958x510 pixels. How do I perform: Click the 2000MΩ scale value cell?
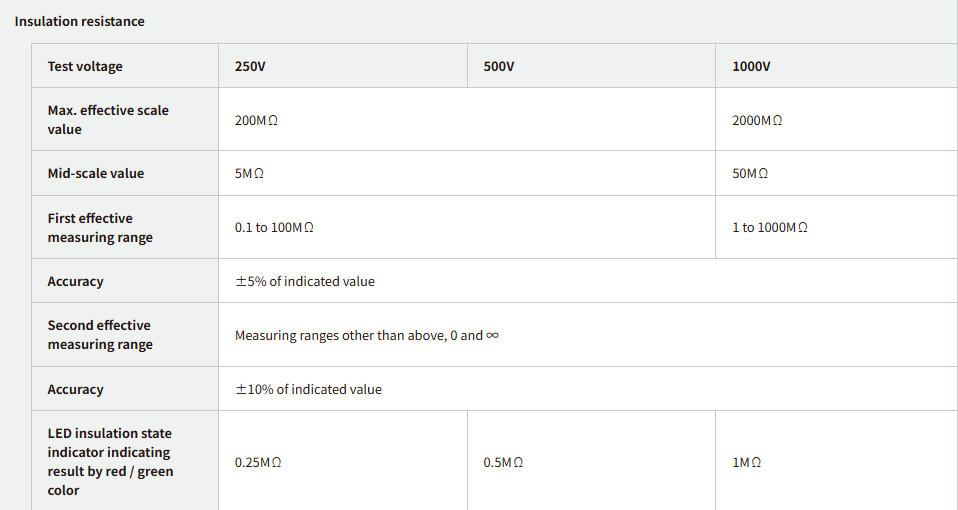(757, 120)
